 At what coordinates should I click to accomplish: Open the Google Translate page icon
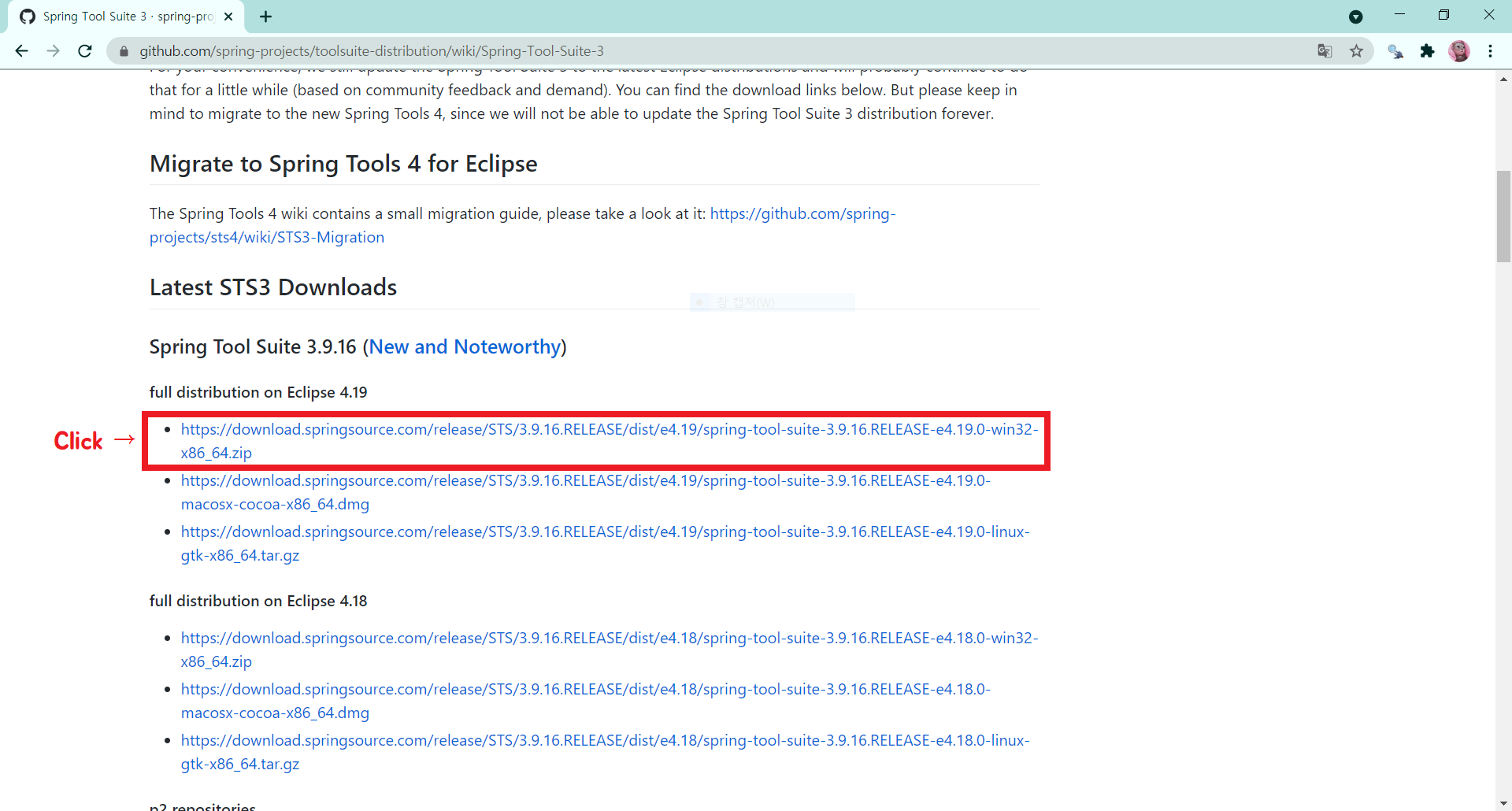pyautogui.click(x=1325, y=51)
